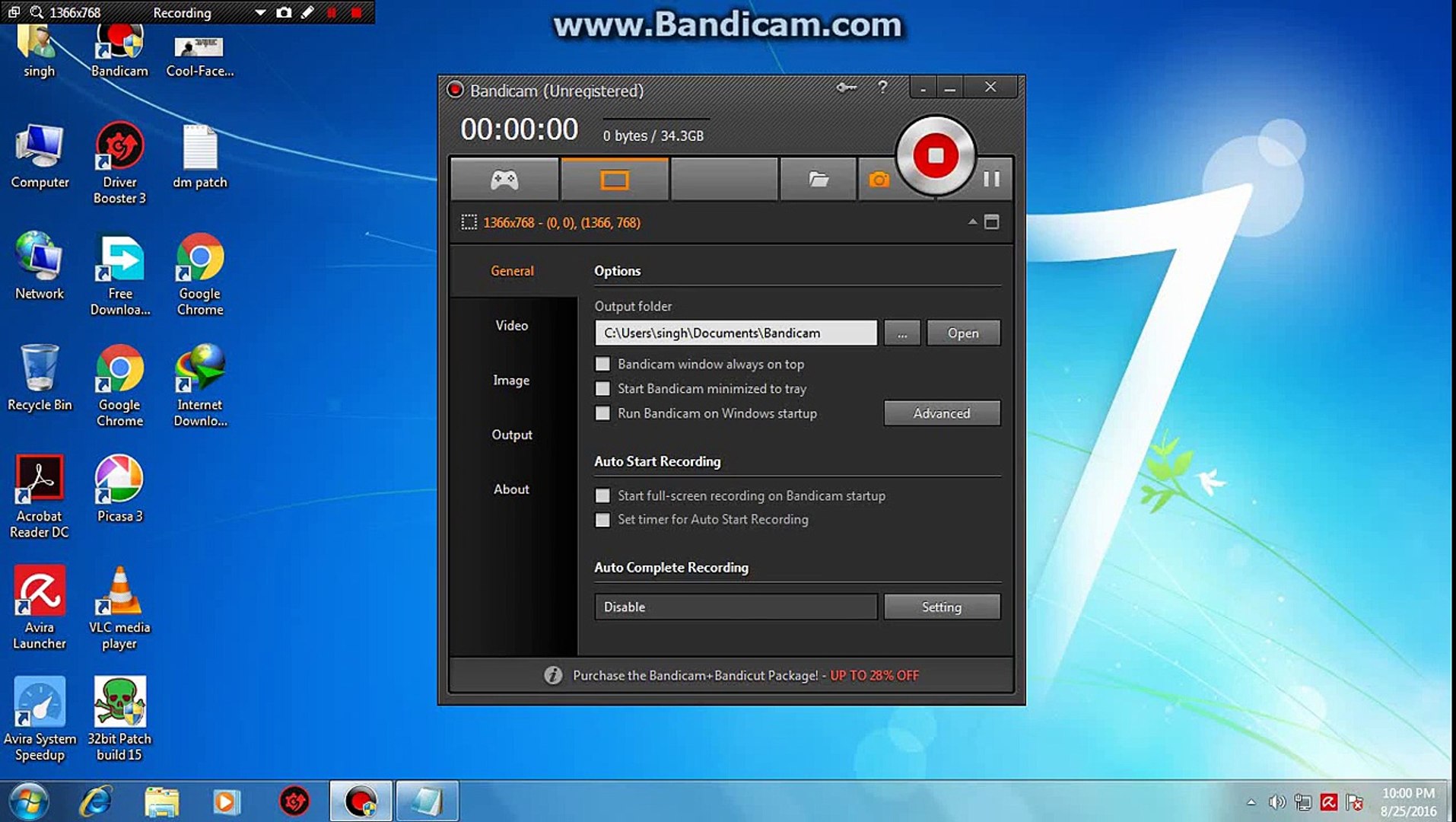This screenshot has width=1456, height=822.
Task: Click the Open output folder button
Action: pyautogui.click(x=963, y=333)
